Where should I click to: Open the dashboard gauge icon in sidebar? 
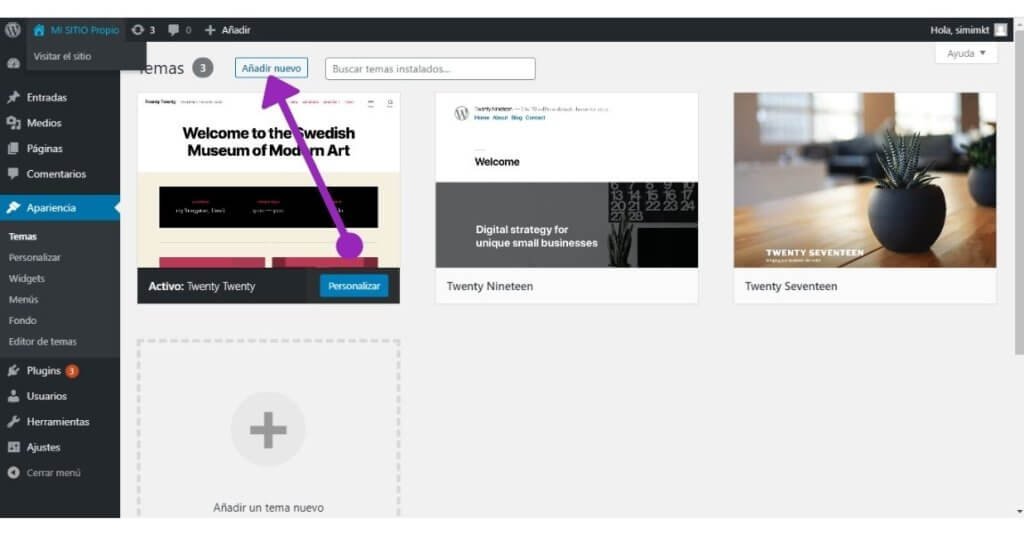(13, 63)
